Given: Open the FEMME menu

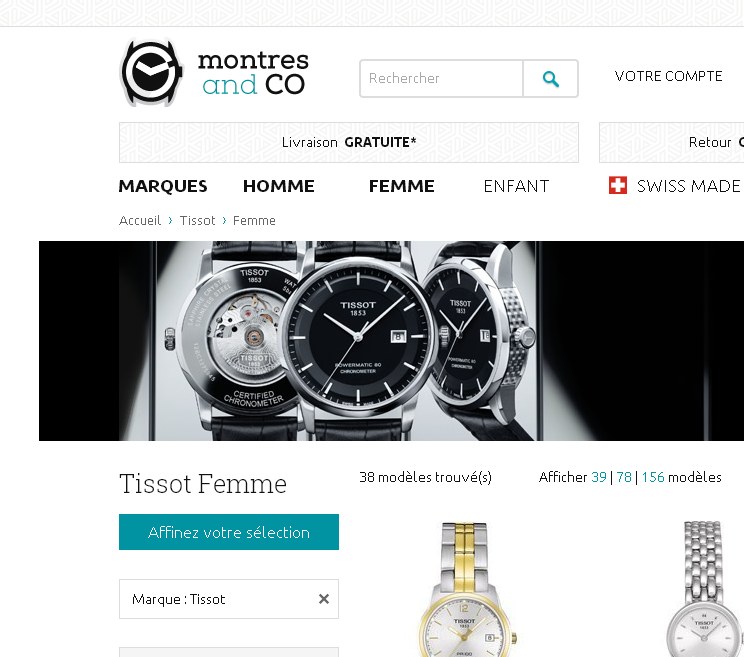Looking at the screenshot, I should [x=401, y=186].
